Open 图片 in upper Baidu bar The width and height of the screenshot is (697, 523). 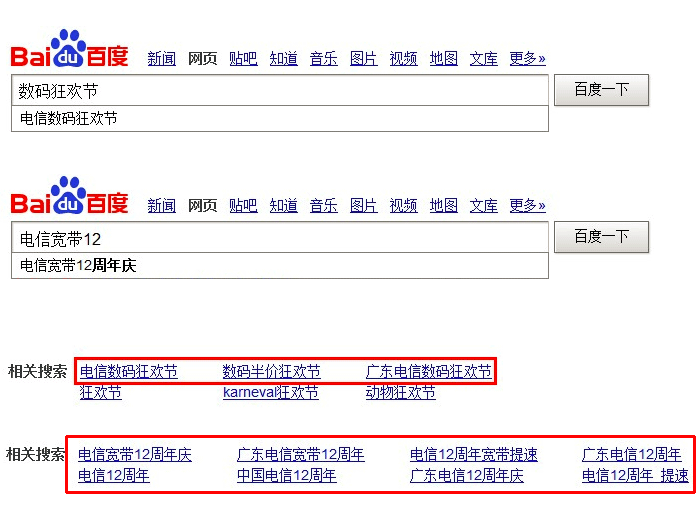[x=364, y=59]
